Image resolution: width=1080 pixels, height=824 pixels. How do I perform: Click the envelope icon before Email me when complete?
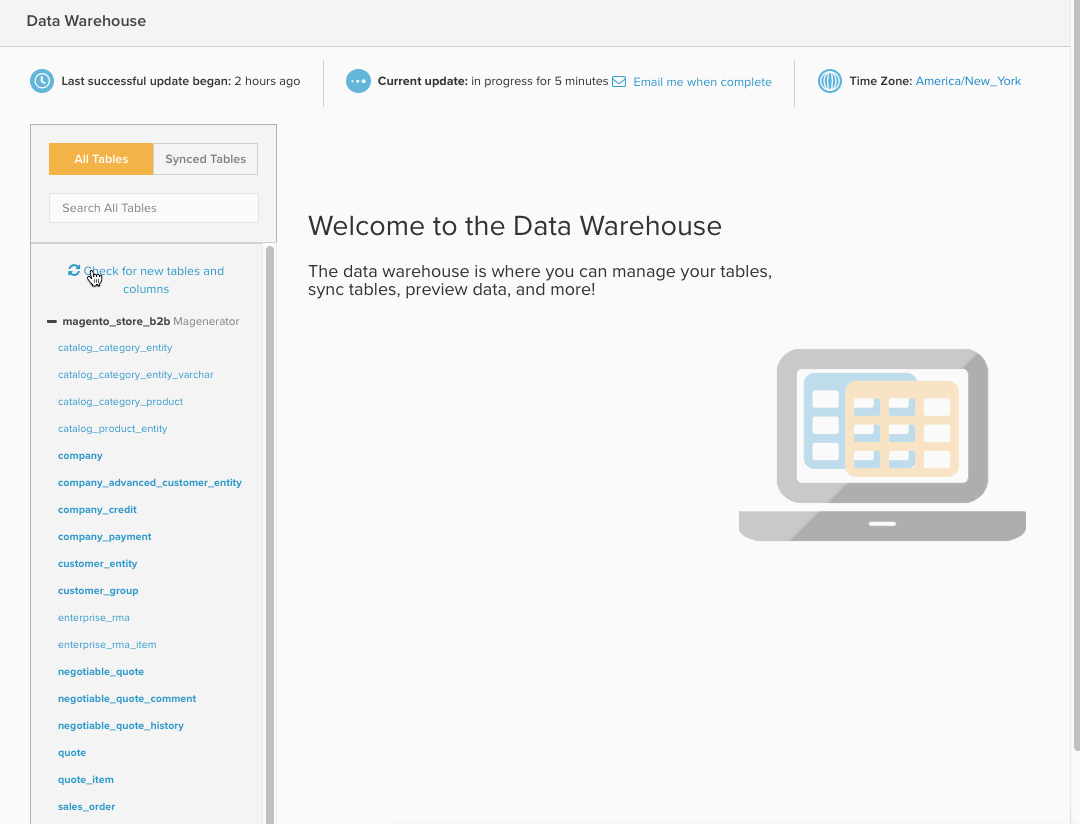620,81
